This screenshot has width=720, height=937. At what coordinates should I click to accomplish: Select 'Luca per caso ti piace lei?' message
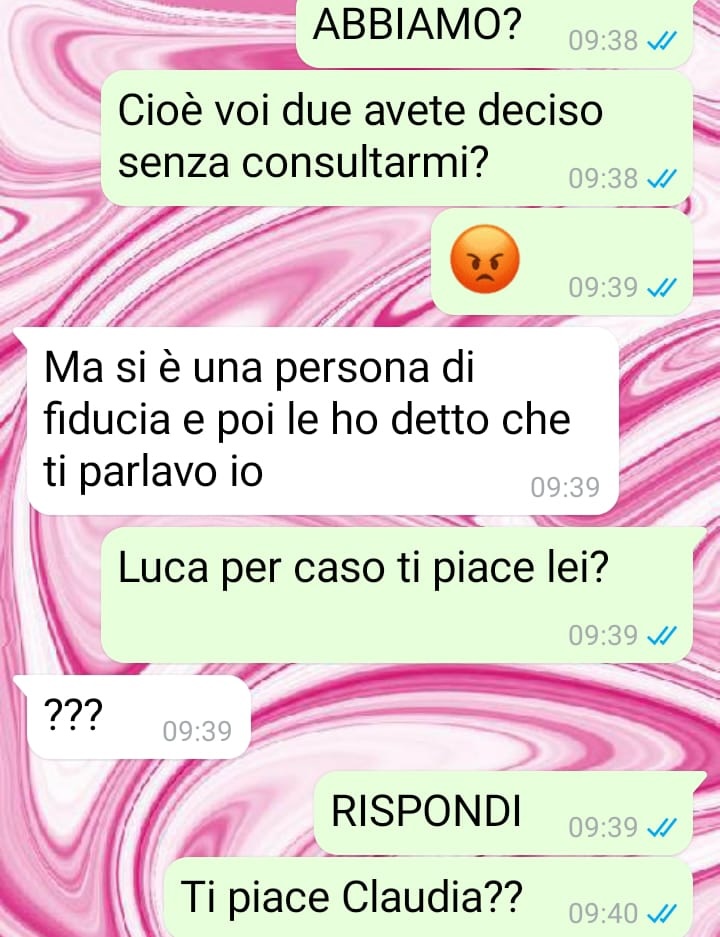[397, 595]
